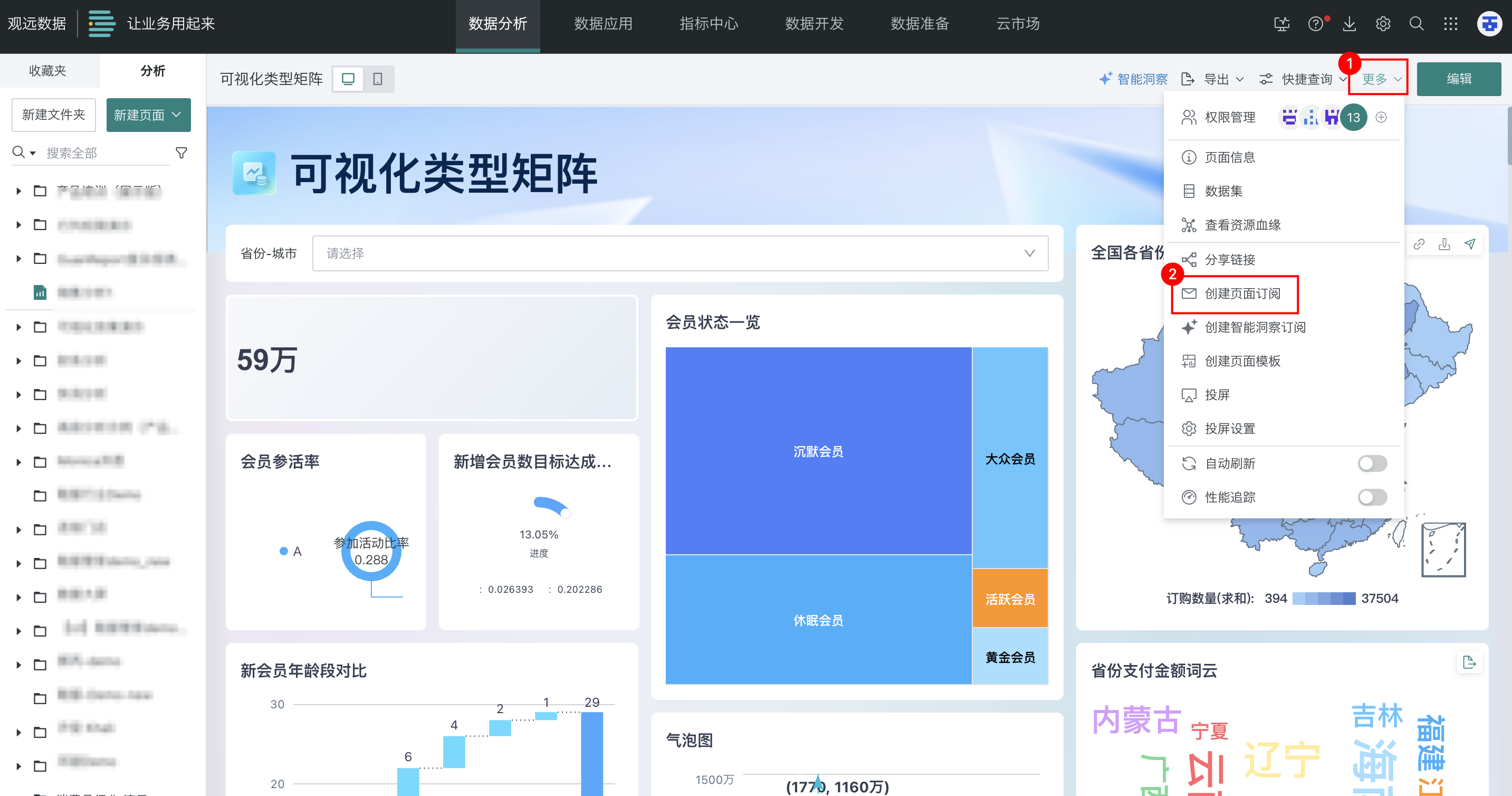
Task: Select the PC view icon
Action: click(348, 79)
